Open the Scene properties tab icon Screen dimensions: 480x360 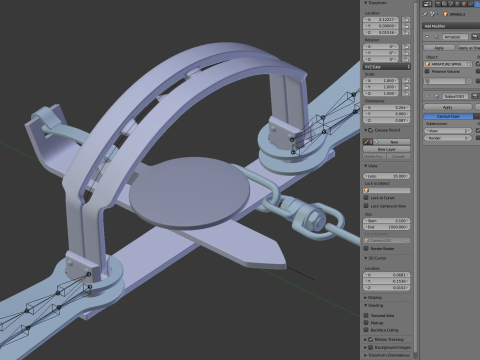[x=451, y=4]
